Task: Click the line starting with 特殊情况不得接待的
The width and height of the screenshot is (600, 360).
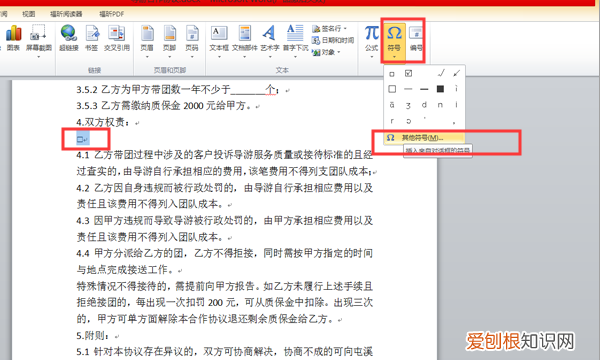Action: (224, 286)
